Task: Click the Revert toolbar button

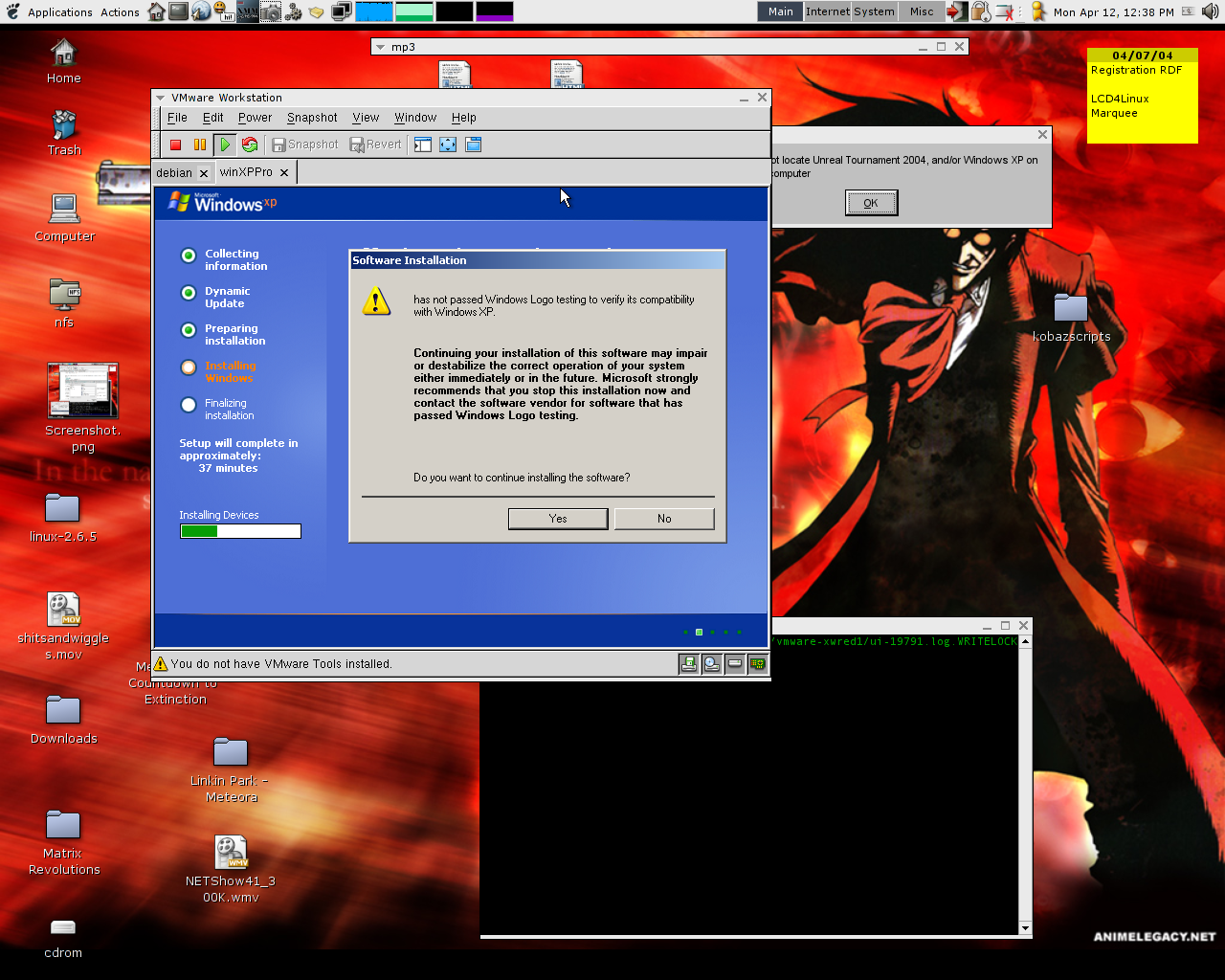Action: tap(376, 145)
